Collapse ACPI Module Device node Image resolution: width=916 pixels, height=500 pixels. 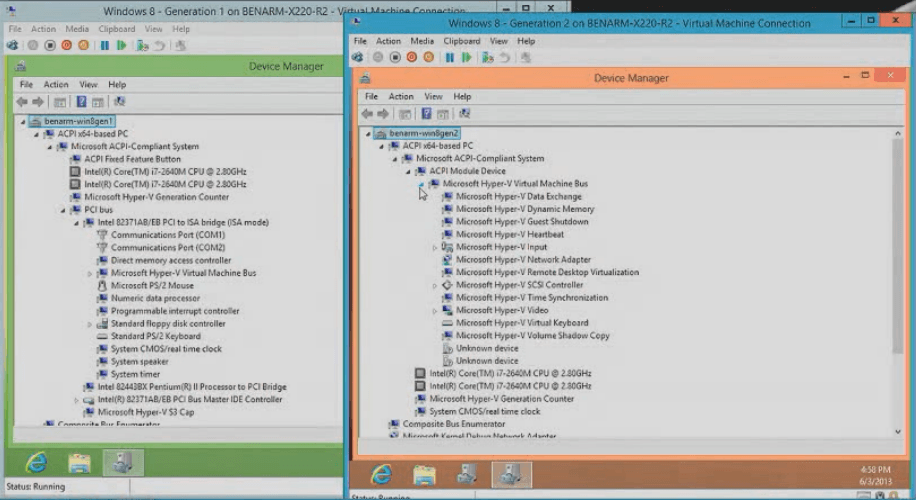408,172
